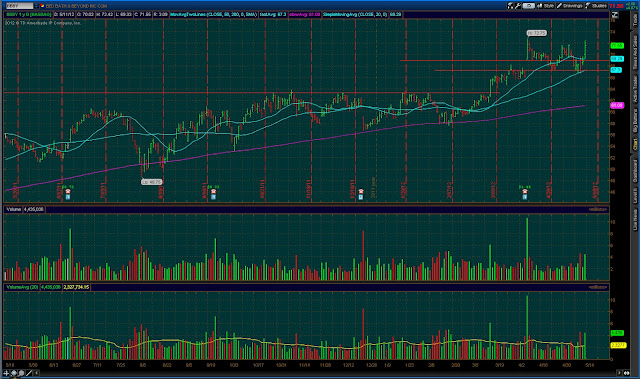Select the trendline drawing tool

point(29,373)
